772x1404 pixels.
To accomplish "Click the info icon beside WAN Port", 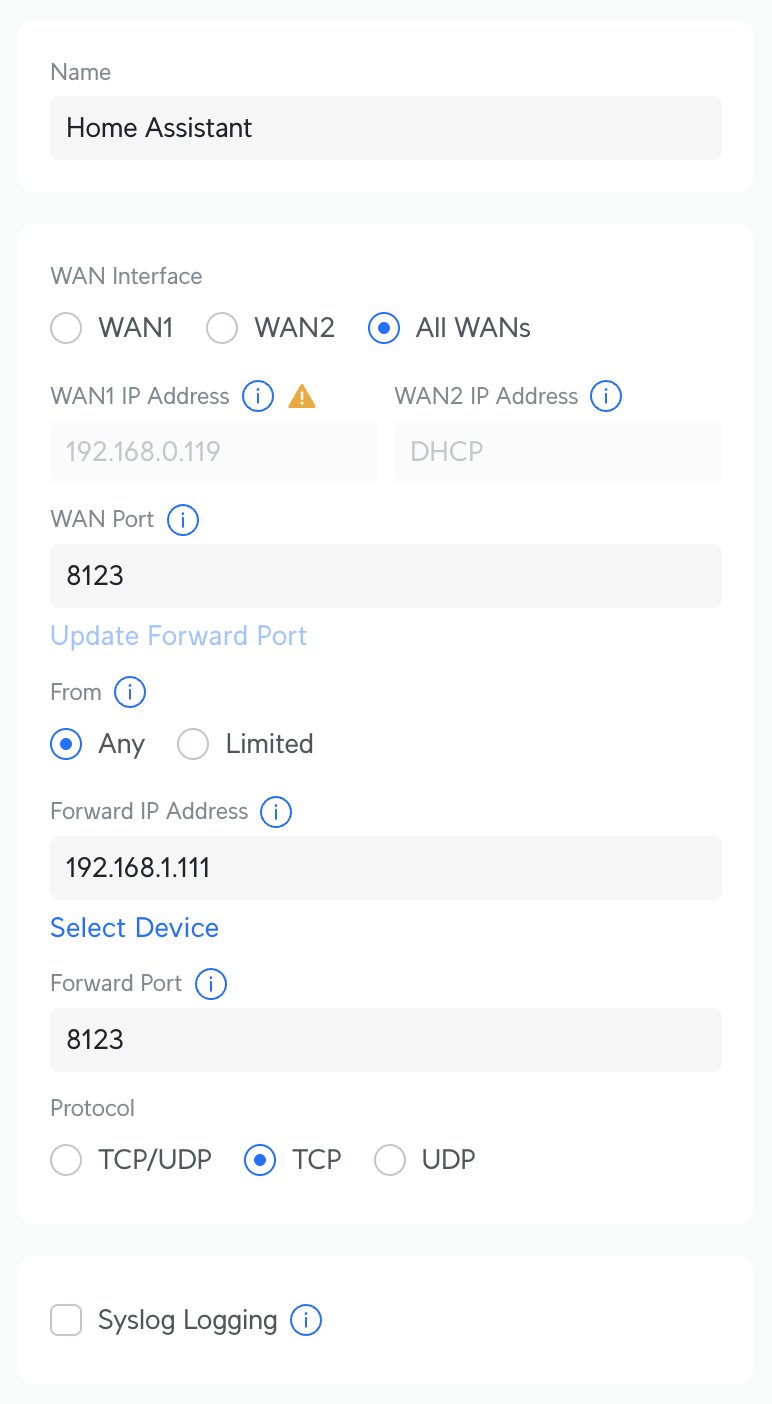I will tap(183, 520).
